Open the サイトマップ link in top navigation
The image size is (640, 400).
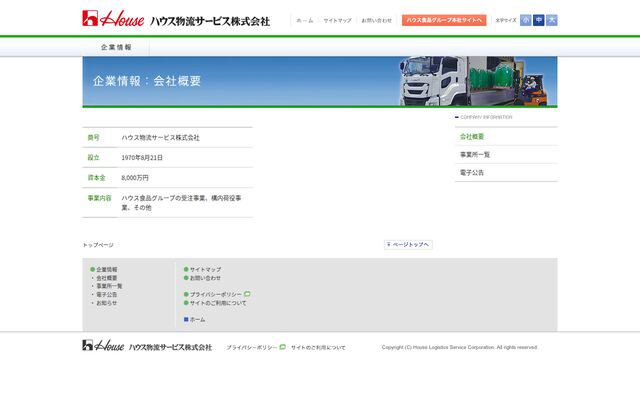pos(337,20)
